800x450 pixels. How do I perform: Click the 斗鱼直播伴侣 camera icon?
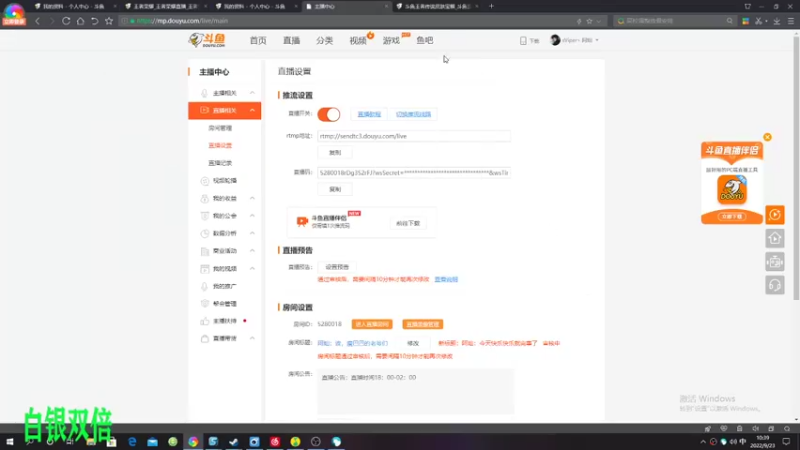tap(302, 221)
